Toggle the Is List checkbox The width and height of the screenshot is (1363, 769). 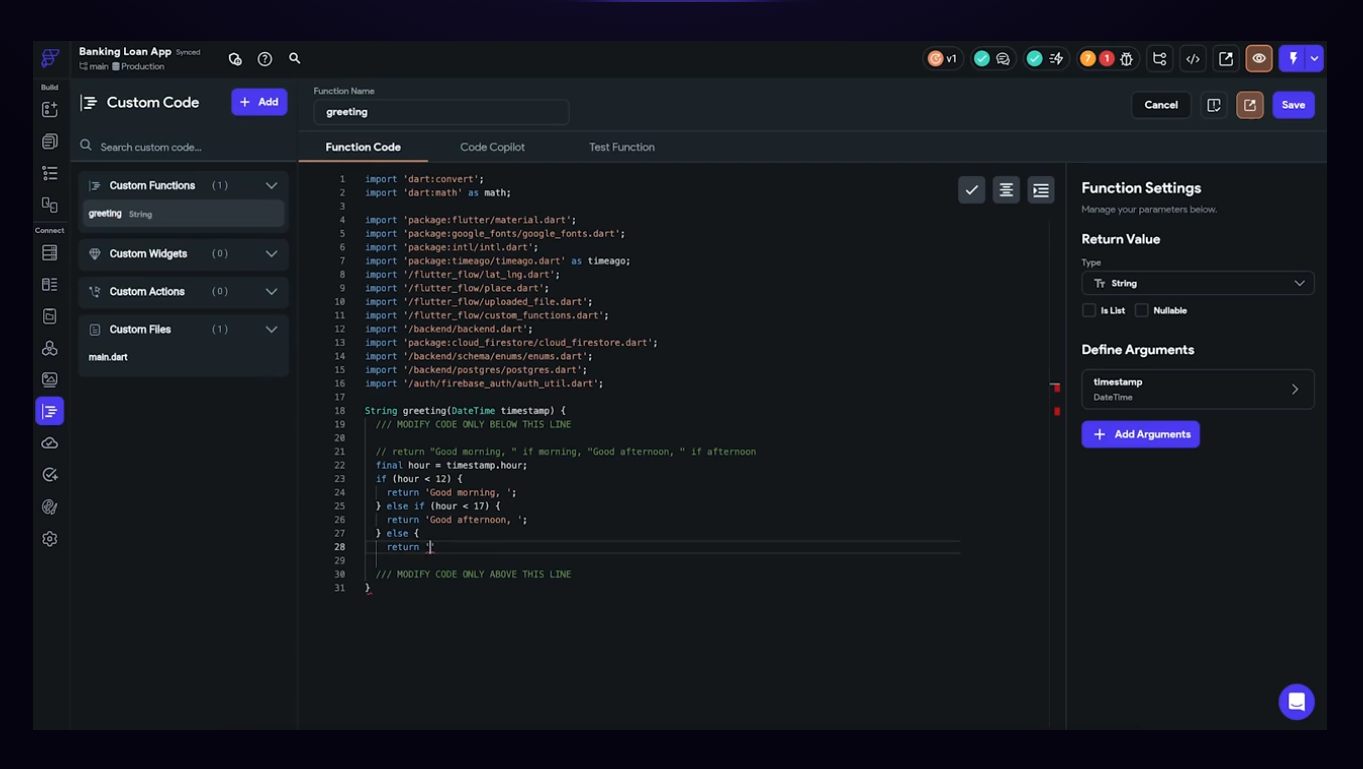[x=1089, y=311]
